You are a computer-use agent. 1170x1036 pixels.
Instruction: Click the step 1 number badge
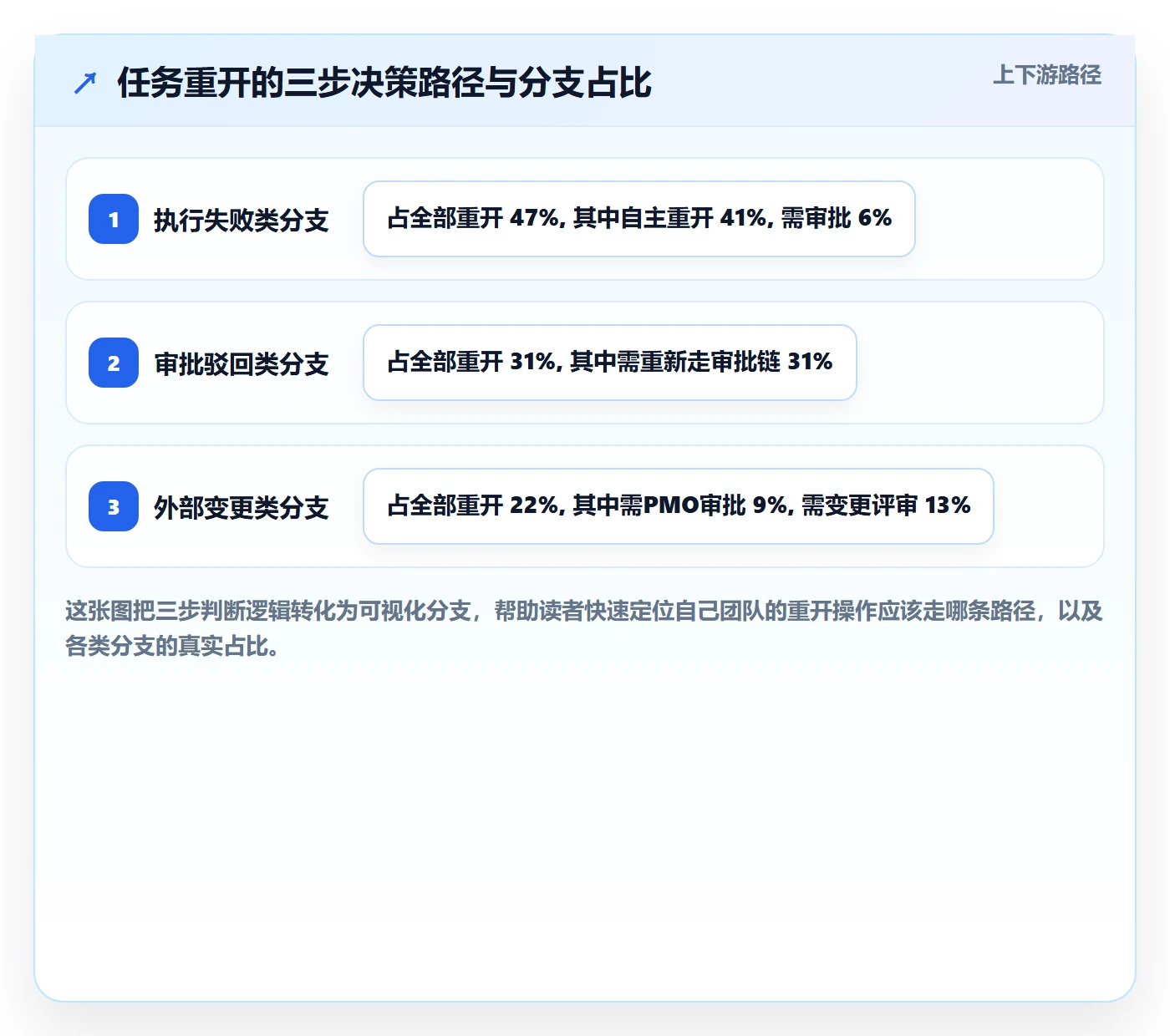coord(114,219)
